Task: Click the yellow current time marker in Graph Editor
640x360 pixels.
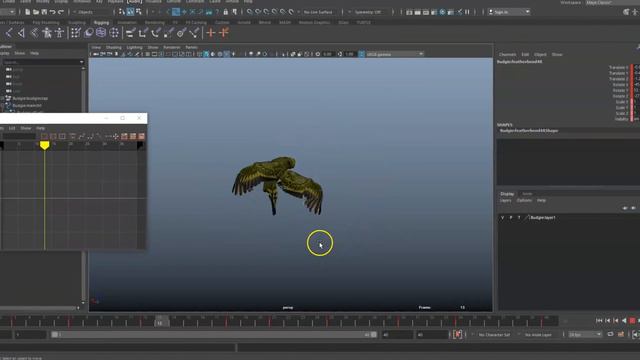Action: [44, 145]
